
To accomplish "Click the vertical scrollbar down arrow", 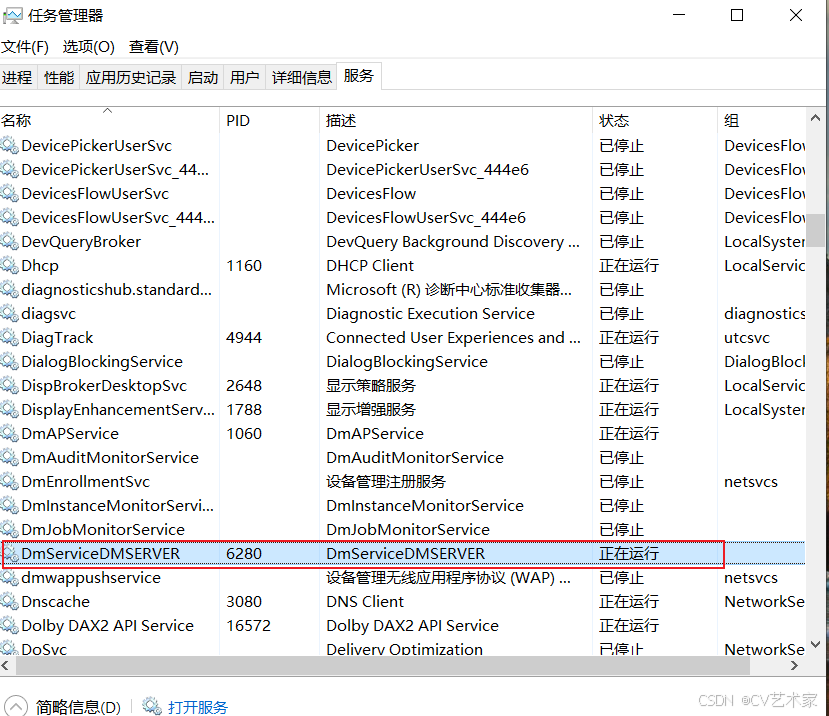I will click(x=816, y=644).
